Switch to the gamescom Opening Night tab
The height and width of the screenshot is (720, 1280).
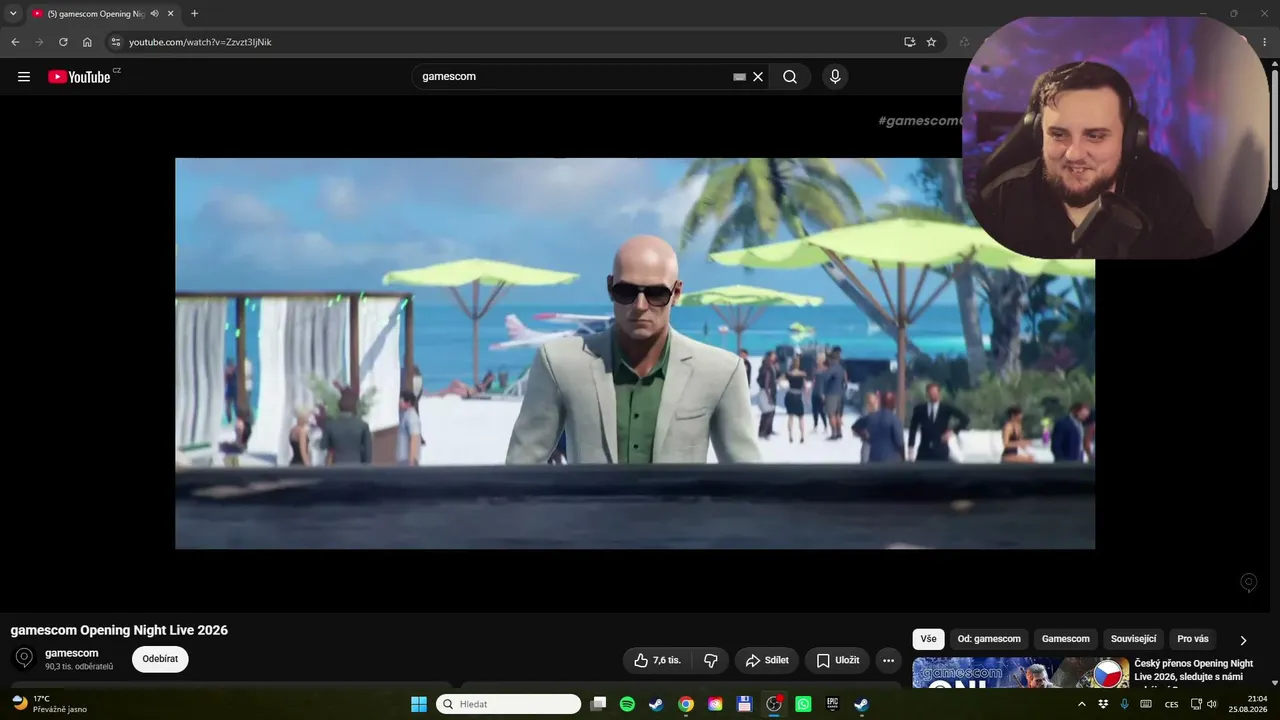(95, 14)
